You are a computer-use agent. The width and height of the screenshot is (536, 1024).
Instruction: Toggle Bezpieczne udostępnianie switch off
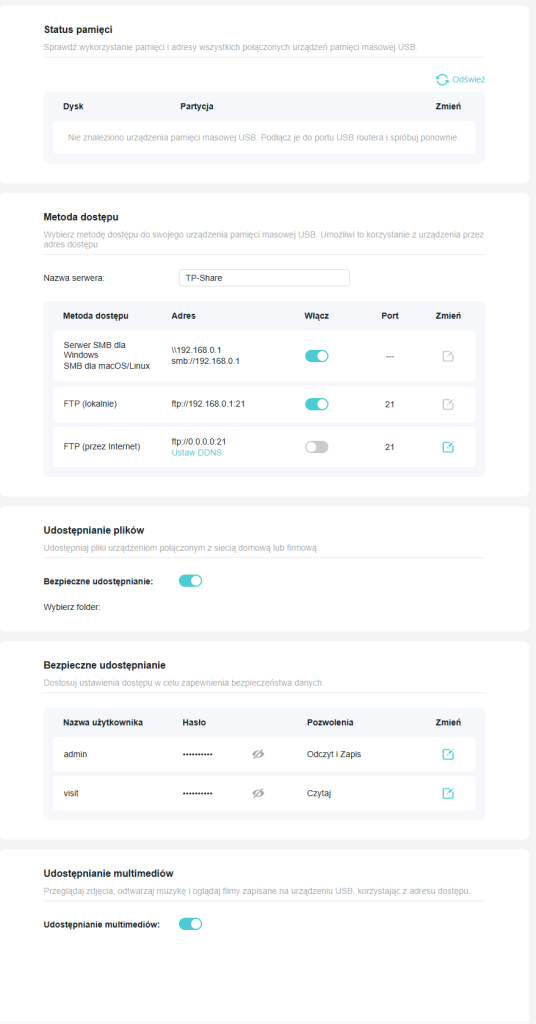coord(191,581)
